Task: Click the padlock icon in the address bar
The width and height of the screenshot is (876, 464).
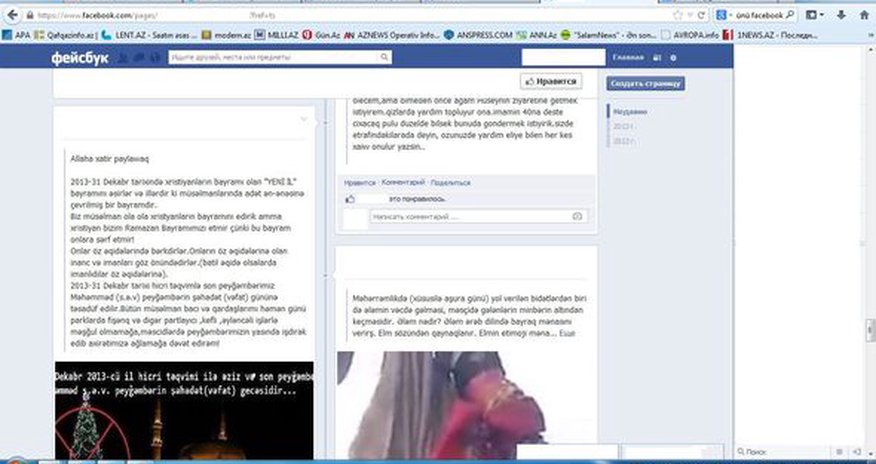Action: pyautogui.click(x=30, y=16)
